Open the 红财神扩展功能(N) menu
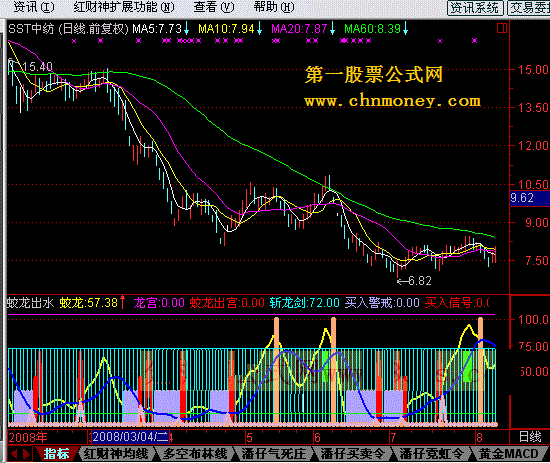550x463 pixels. coord(124,7)
